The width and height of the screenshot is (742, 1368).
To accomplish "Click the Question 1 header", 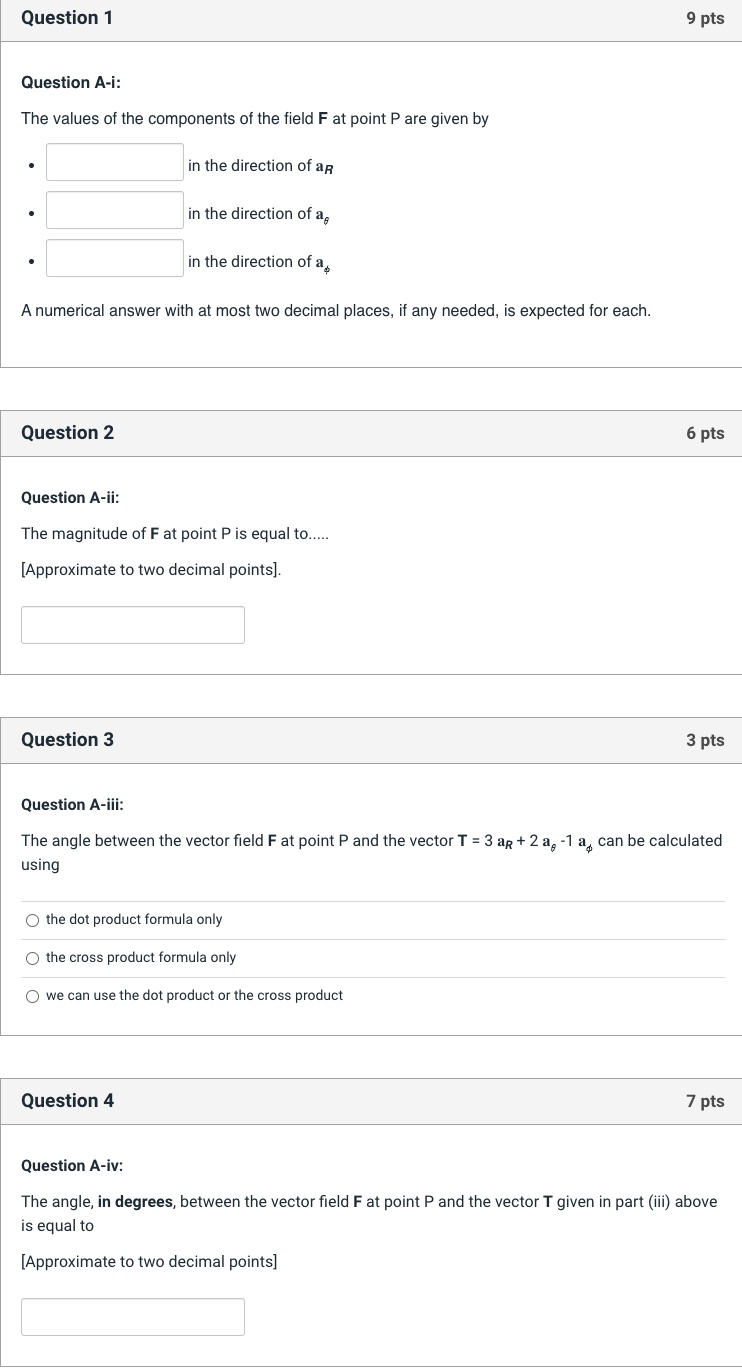I will tap(67, 18).
